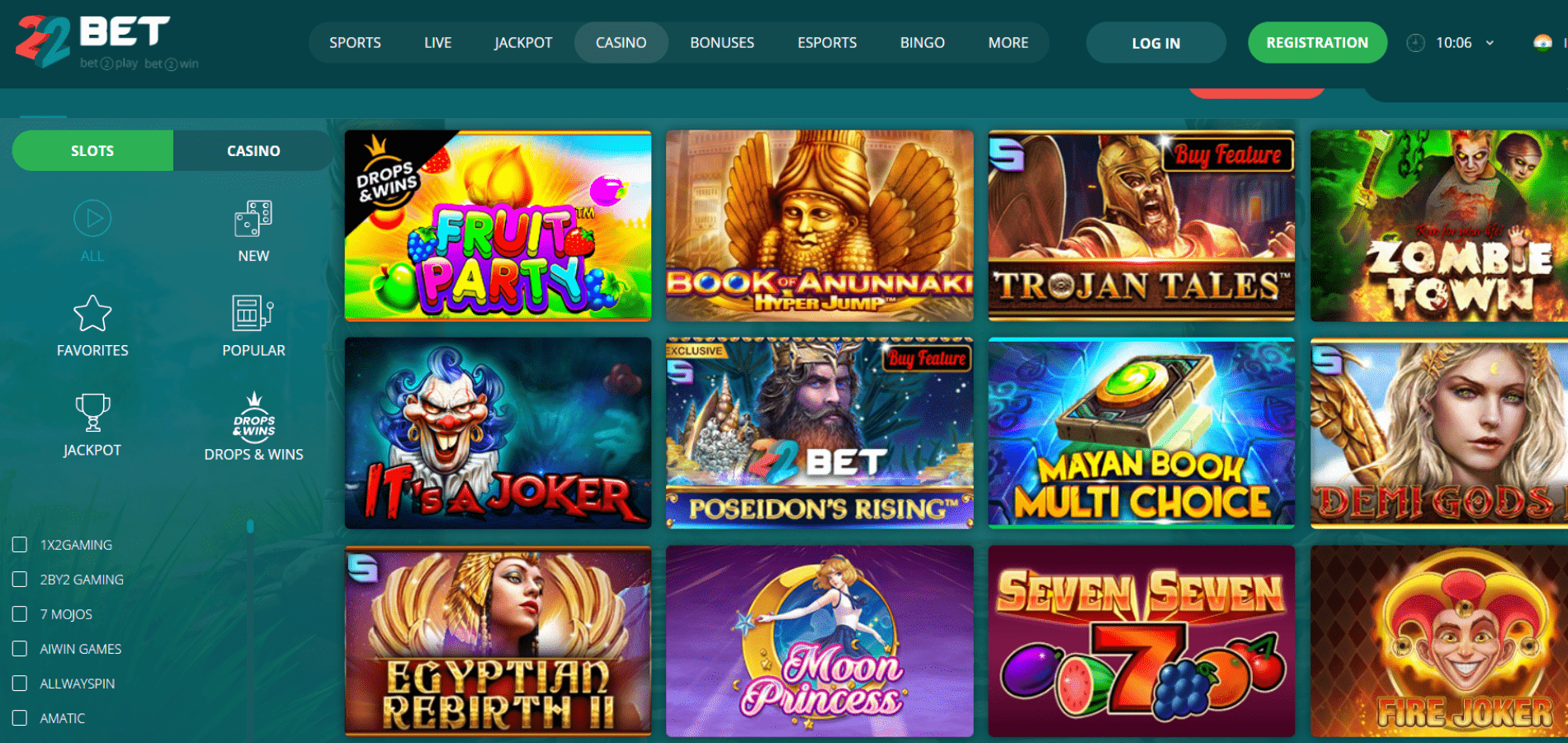The height and width of the screenshot is (743, 1568).
Task: Open the Drops & Wins category icon
Action: coord(253,414)
